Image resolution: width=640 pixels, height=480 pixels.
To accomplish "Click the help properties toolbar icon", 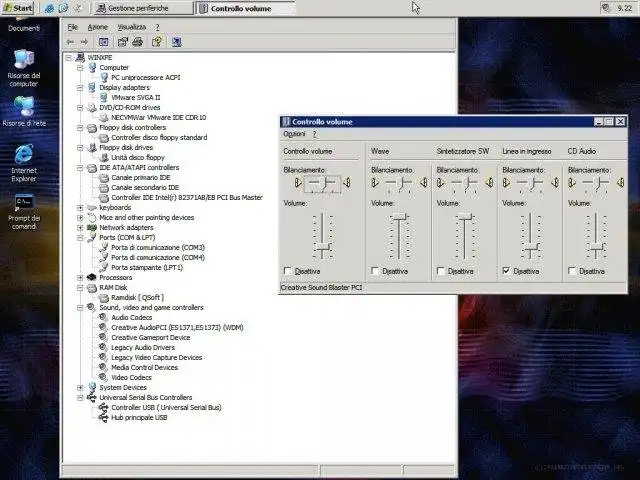I will pos(157,42).
